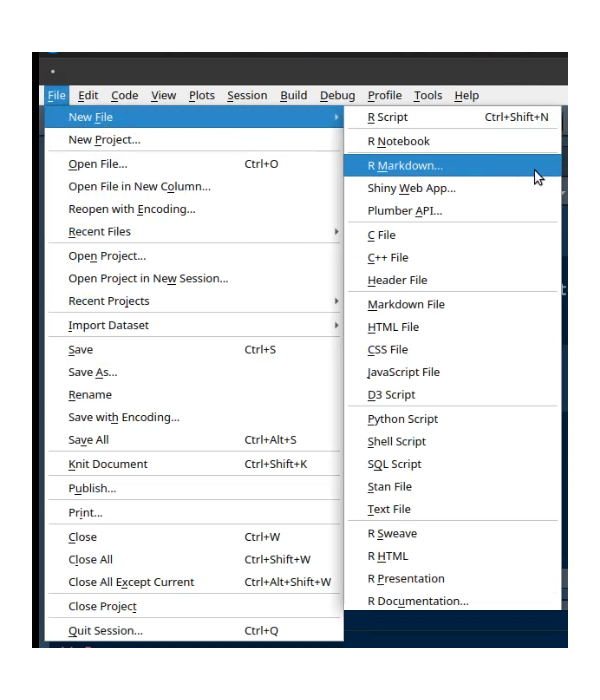
Task: Create a new R Script
Action: [388, 118]
